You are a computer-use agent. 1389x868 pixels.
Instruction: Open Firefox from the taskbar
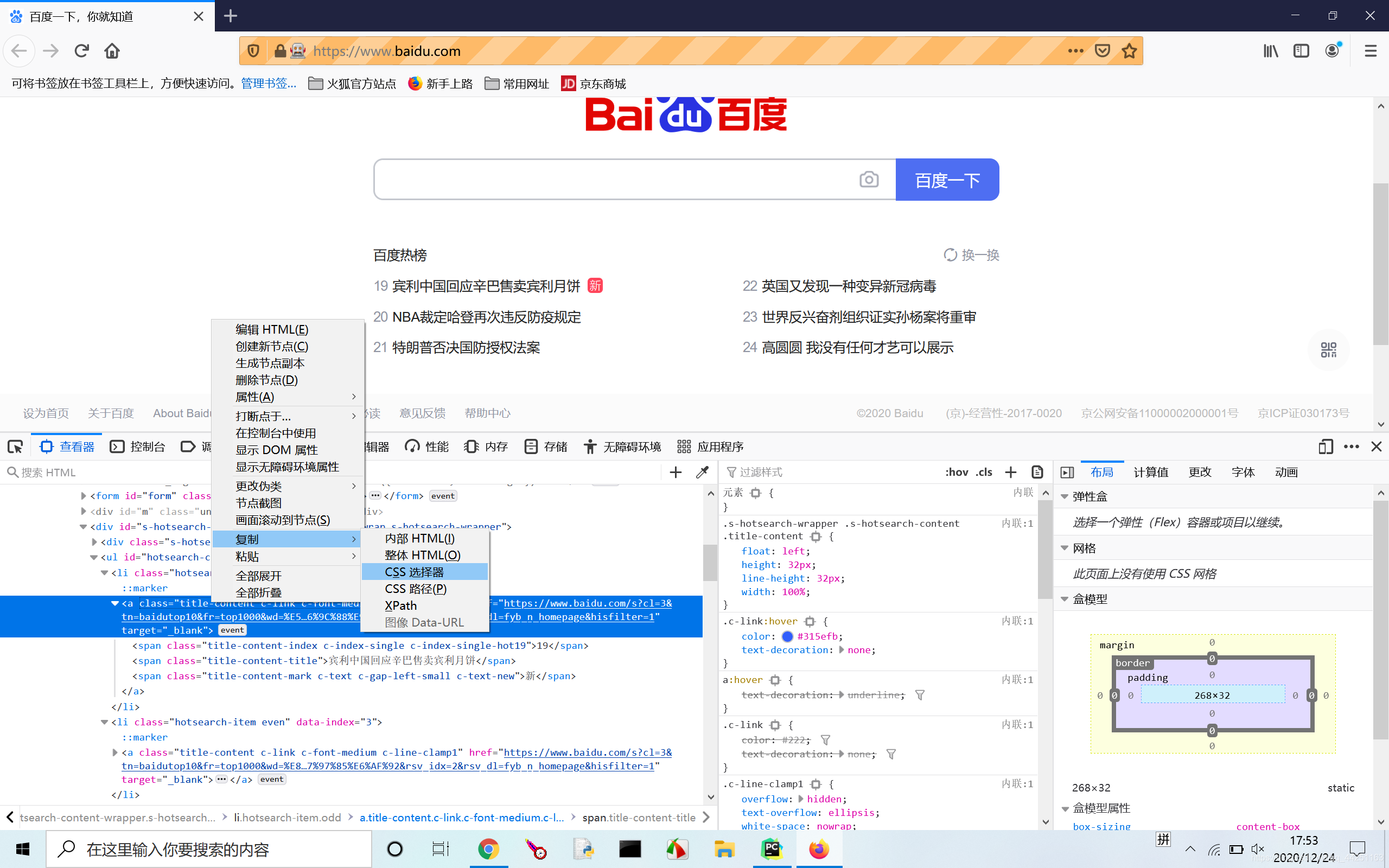(819, 849)
